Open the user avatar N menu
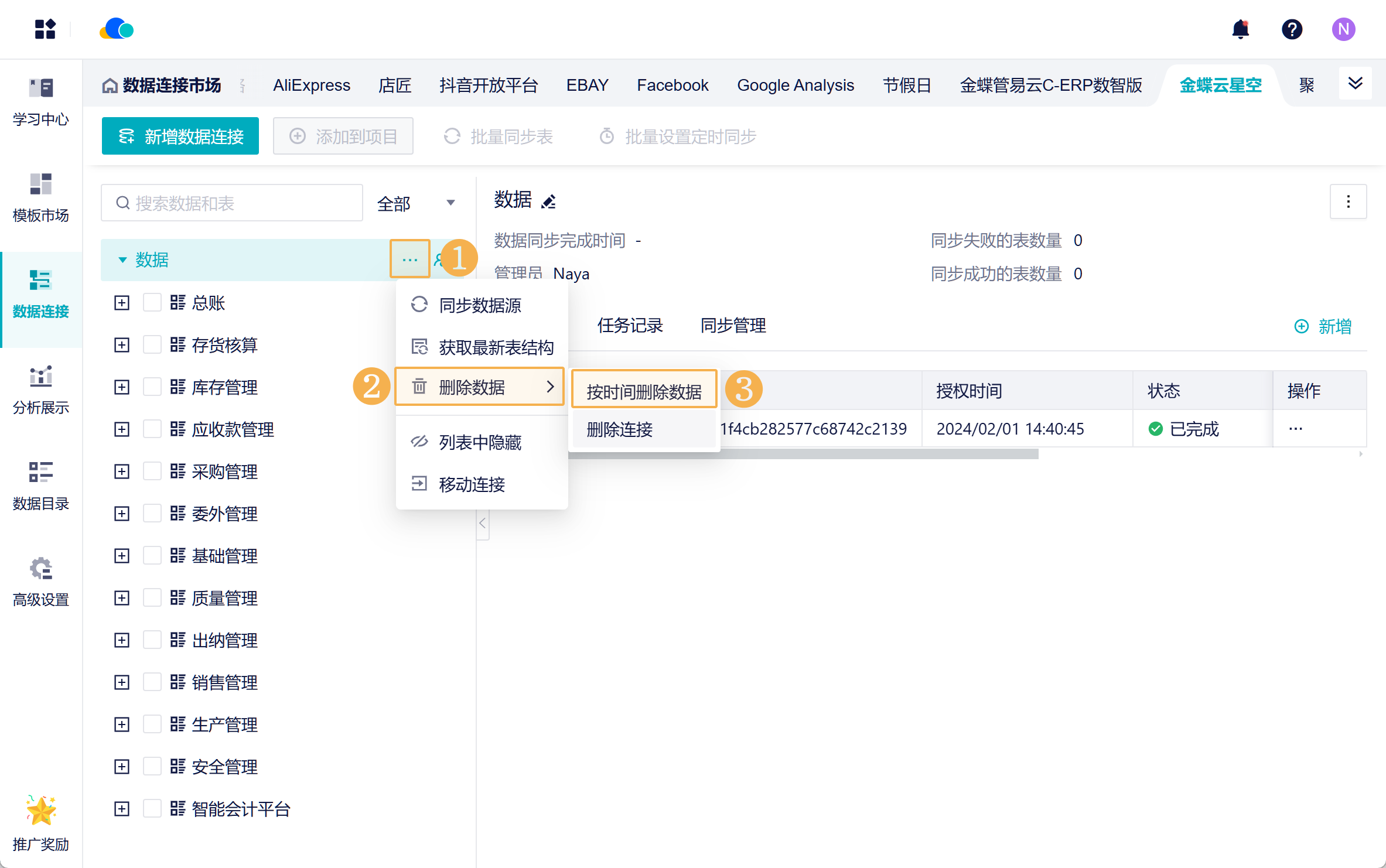Image resolution: width=1386 pixels, height=868 pixels. click(1343, 29)
